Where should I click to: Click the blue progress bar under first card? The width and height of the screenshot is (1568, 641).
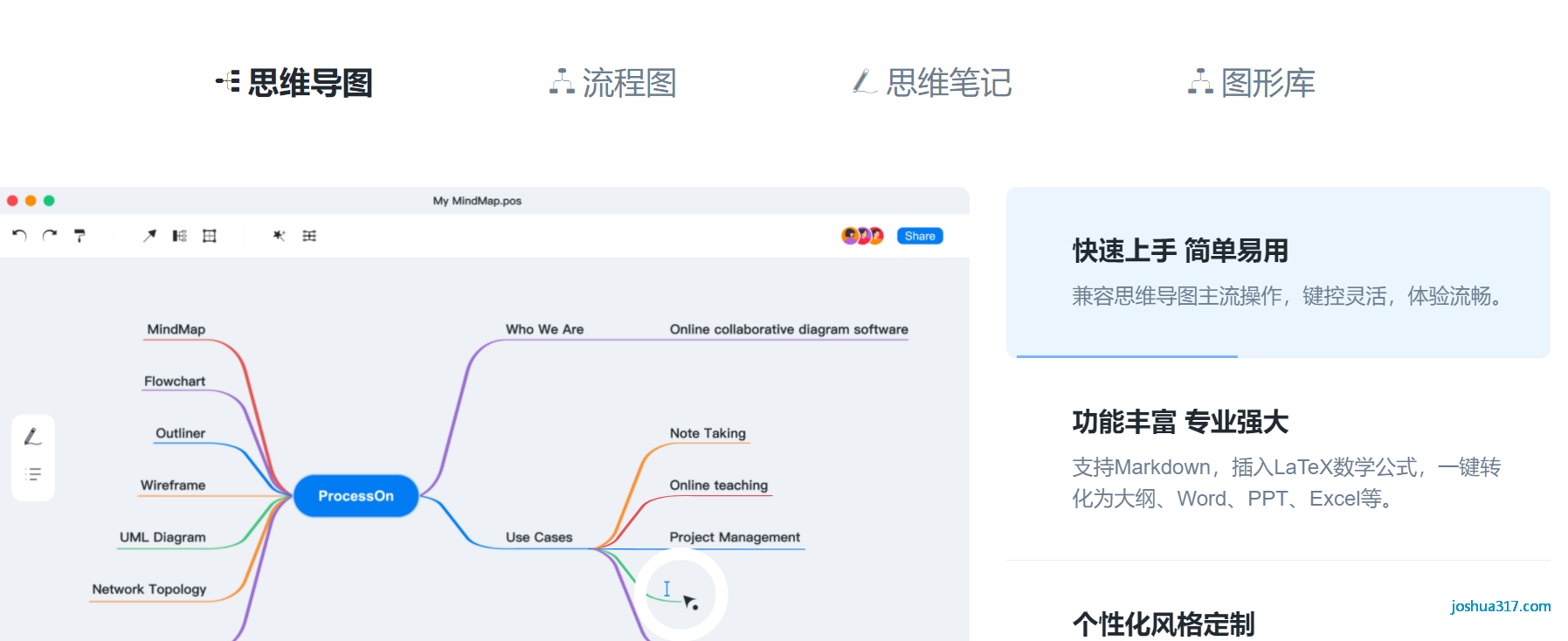point(1127,356)
